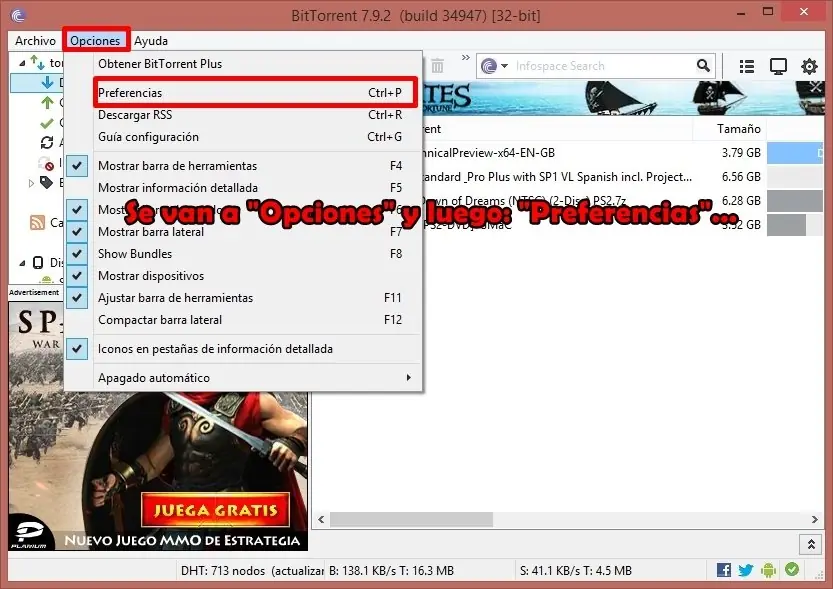Click progress bar of 6.28 GB torrent

[x=795, y=201]
